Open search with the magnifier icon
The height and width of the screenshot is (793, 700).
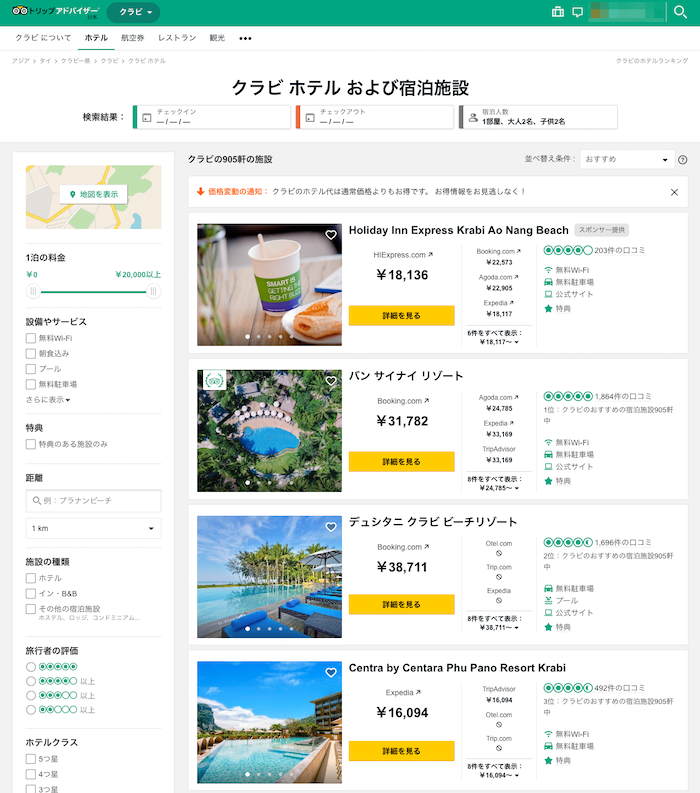click(x=680, y=12)
